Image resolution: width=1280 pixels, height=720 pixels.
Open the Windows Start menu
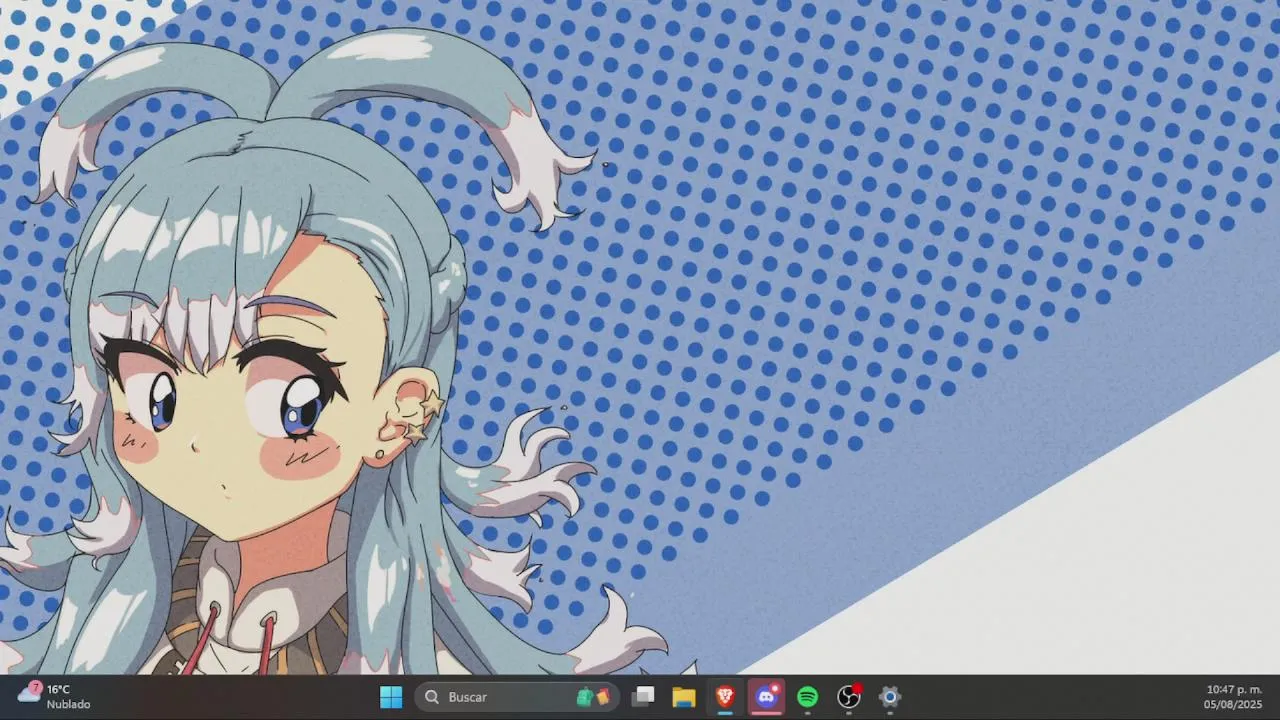click(x=391, y=697)
